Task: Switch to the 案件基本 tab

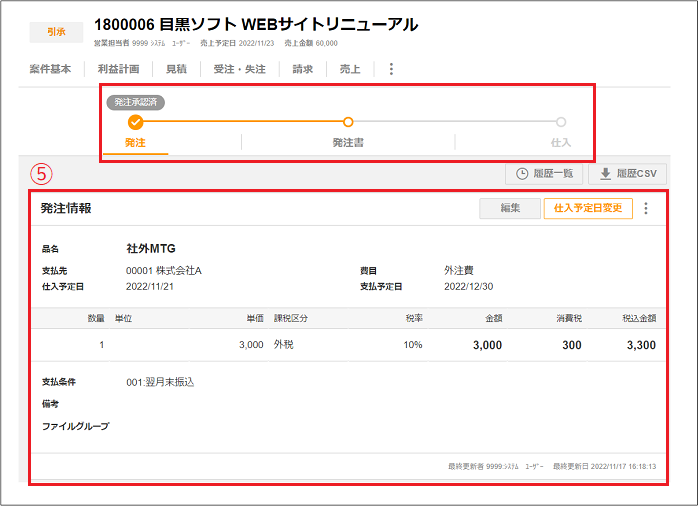Action: 50,69
